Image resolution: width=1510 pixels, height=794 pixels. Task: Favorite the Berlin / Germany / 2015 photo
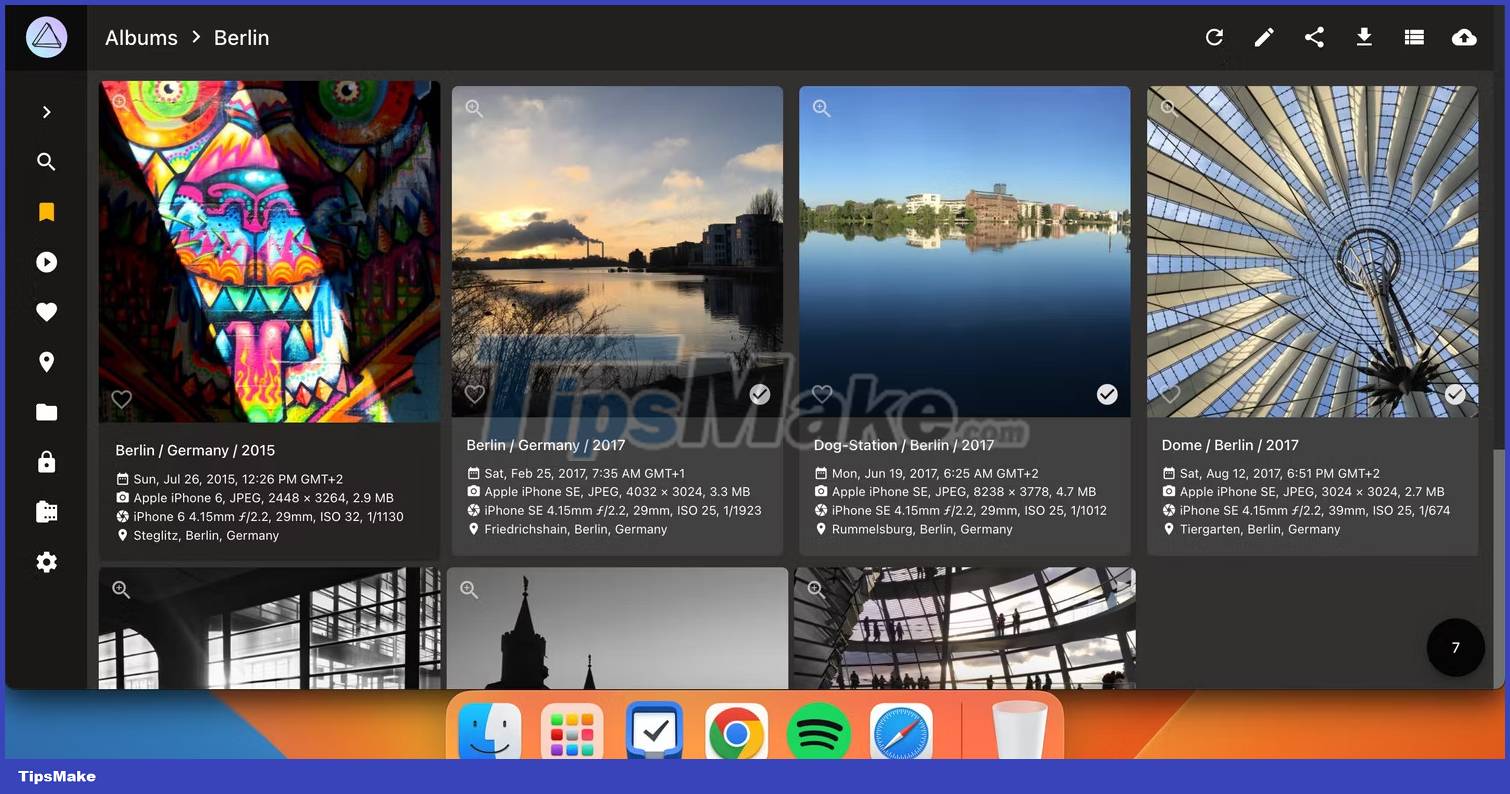121,398
